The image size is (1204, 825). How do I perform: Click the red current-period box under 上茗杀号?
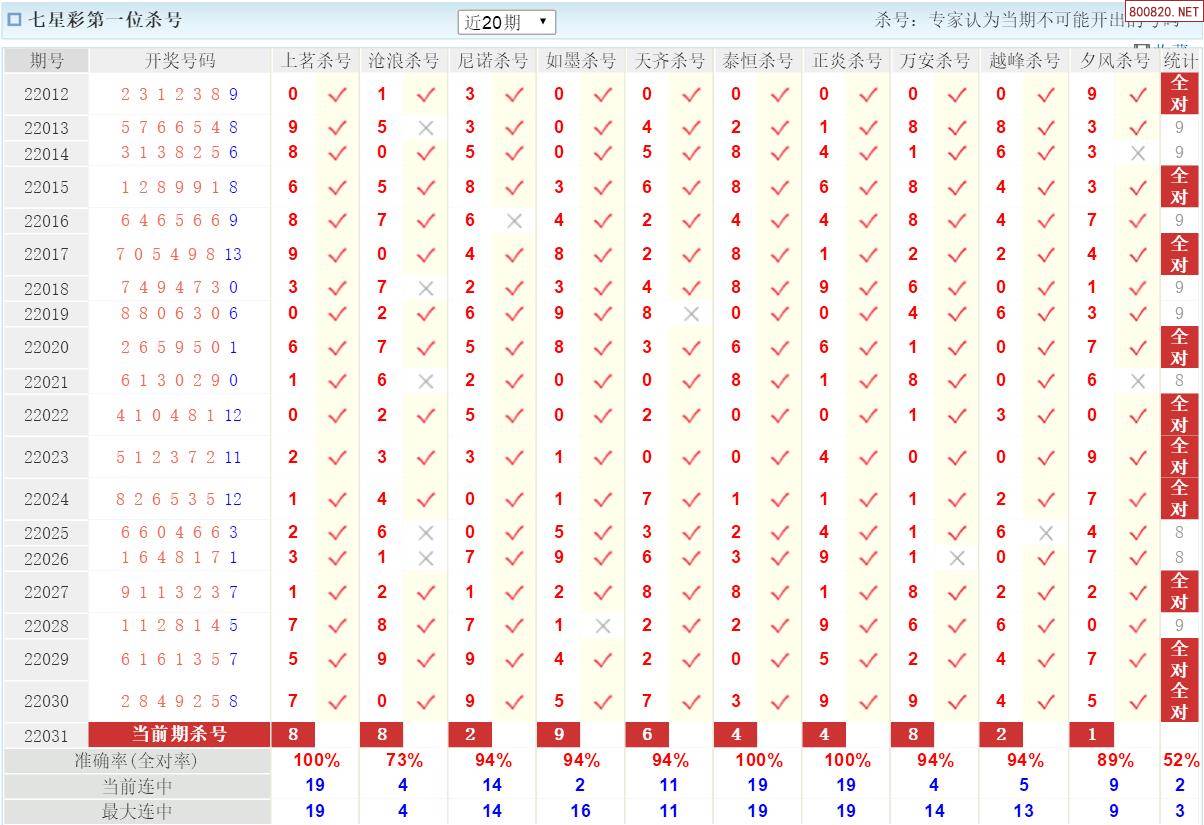293,734
